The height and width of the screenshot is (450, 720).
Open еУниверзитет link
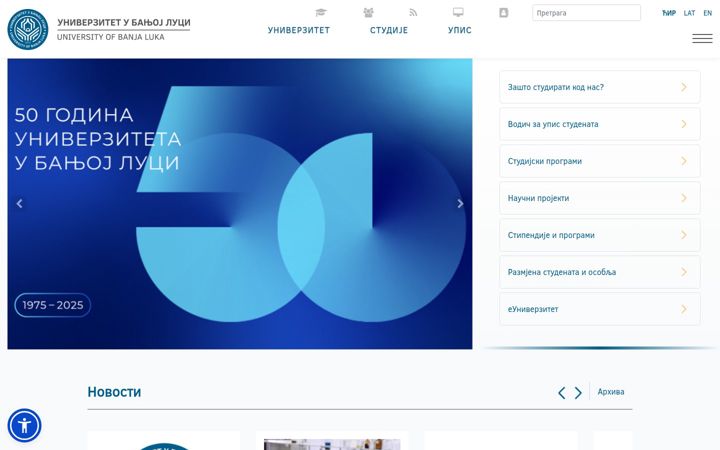[x=600, y=309]
